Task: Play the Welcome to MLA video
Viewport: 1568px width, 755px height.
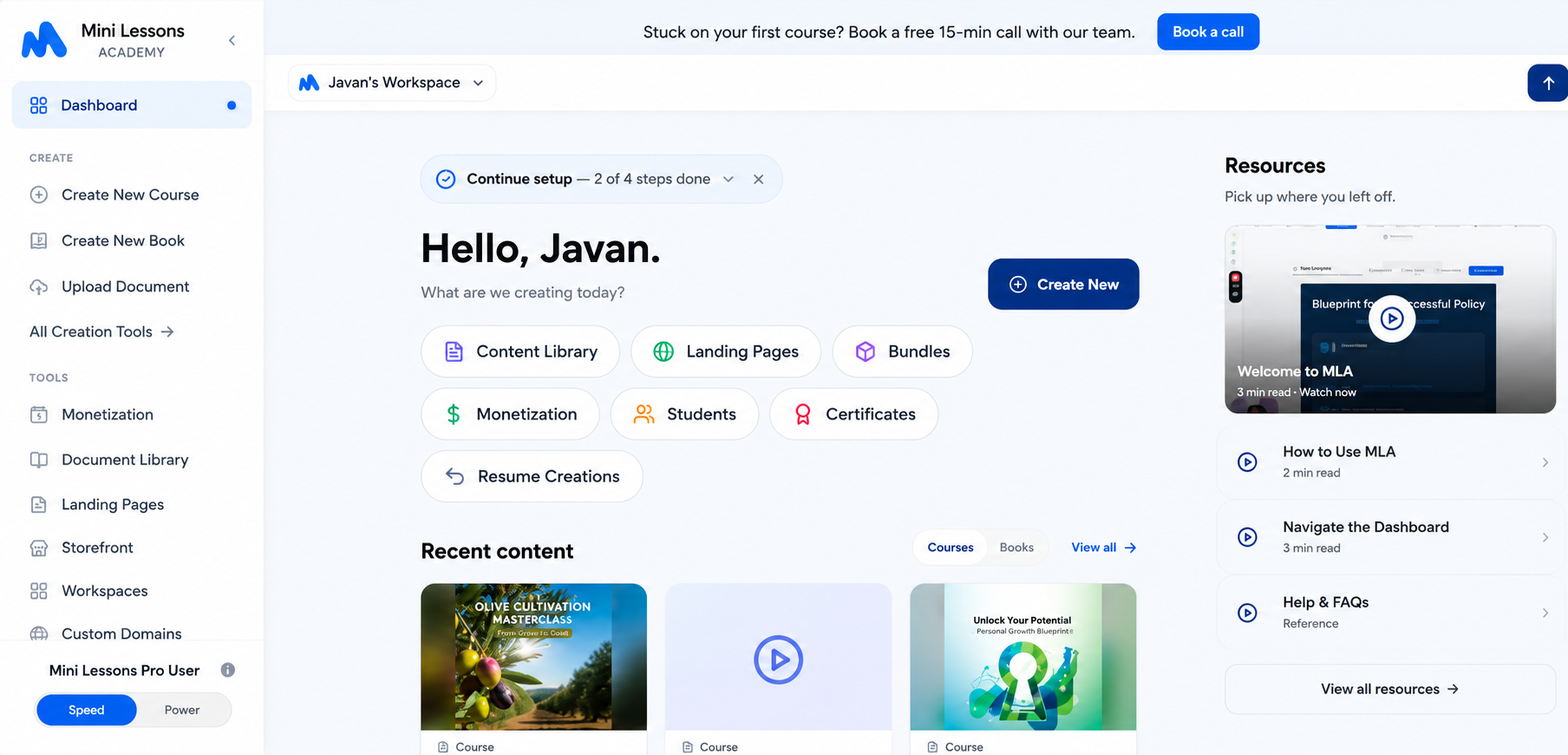Action: coord(1392,318)
